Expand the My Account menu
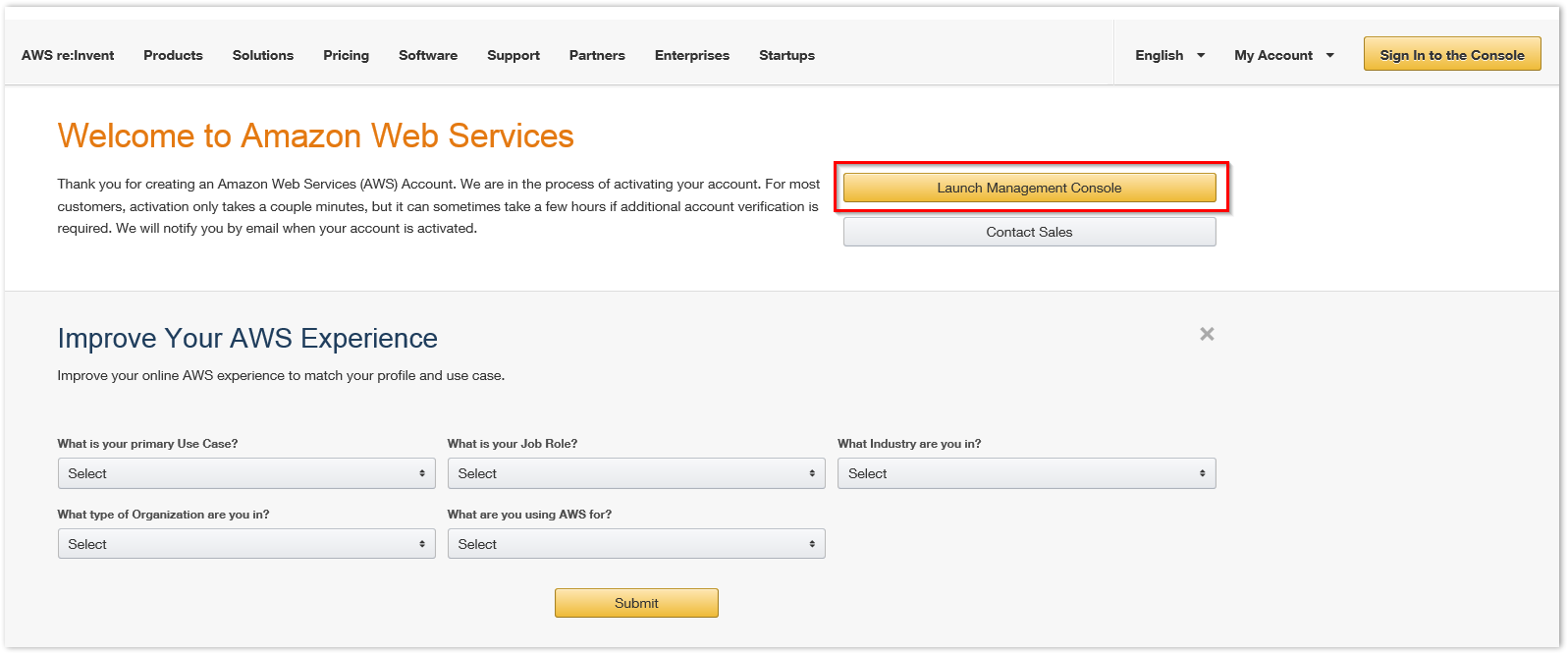The height and width of the screenshot is (654, 1568). coord(1283,55)
